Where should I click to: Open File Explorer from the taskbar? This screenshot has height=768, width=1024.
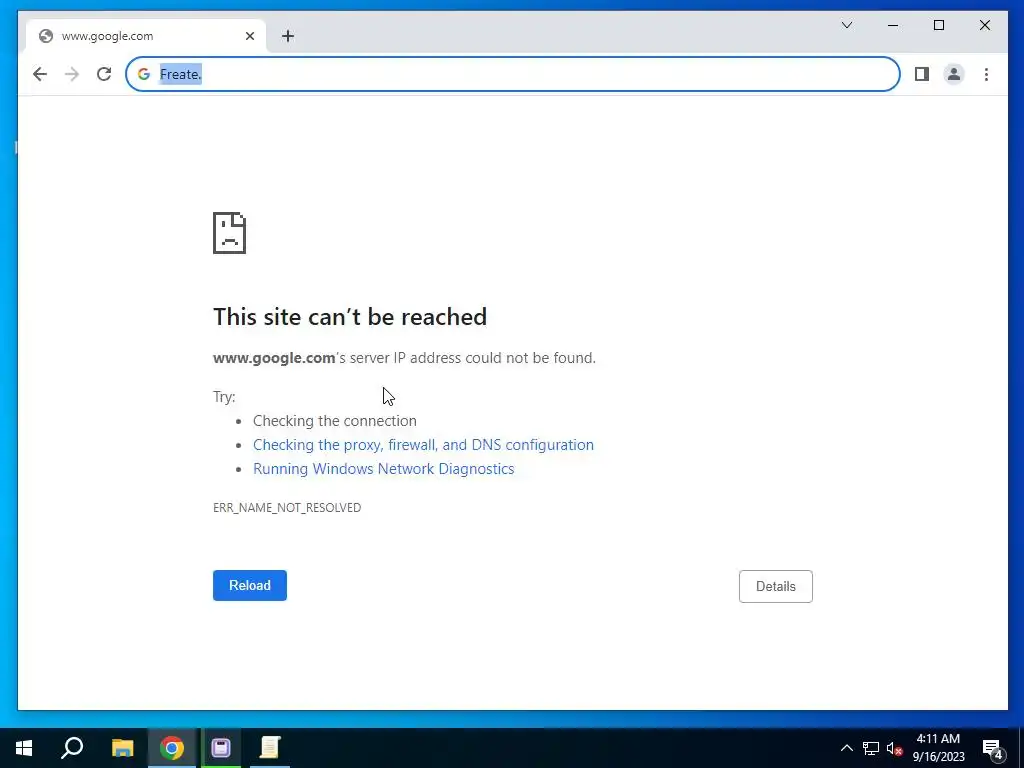click(122, 748)
